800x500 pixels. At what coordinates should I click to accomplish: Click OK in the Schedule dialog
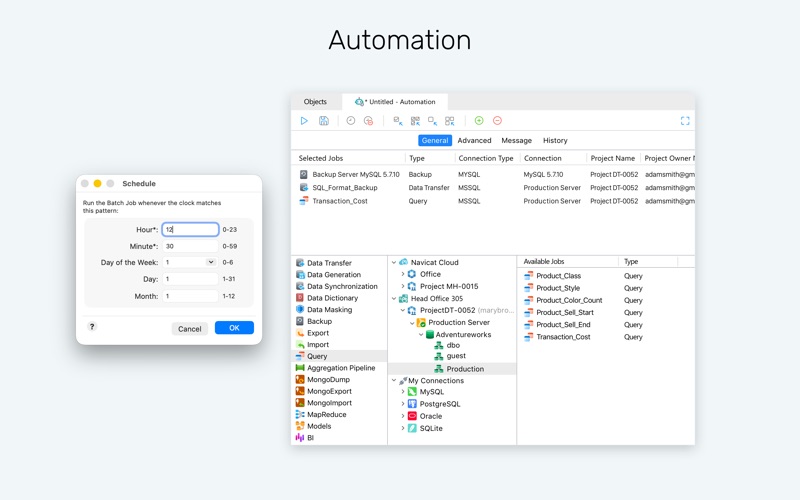[x=234, y=328]
